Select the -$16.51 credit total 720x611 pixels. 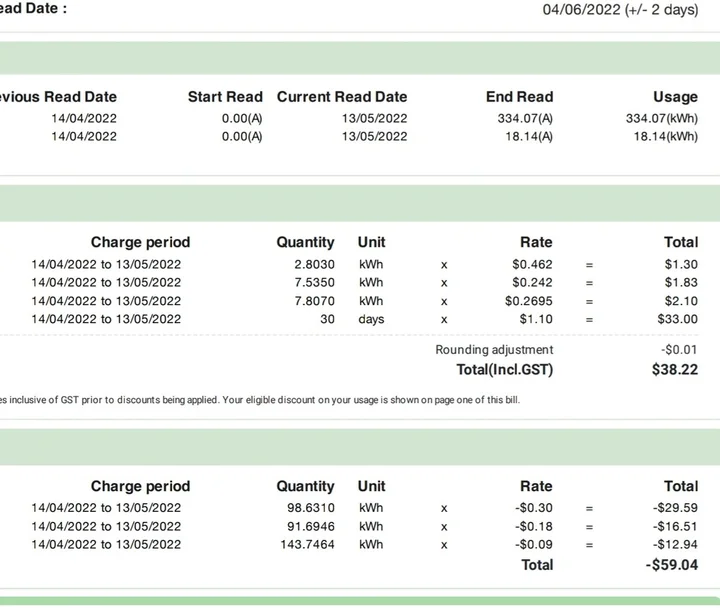click(x=675, y=526)
